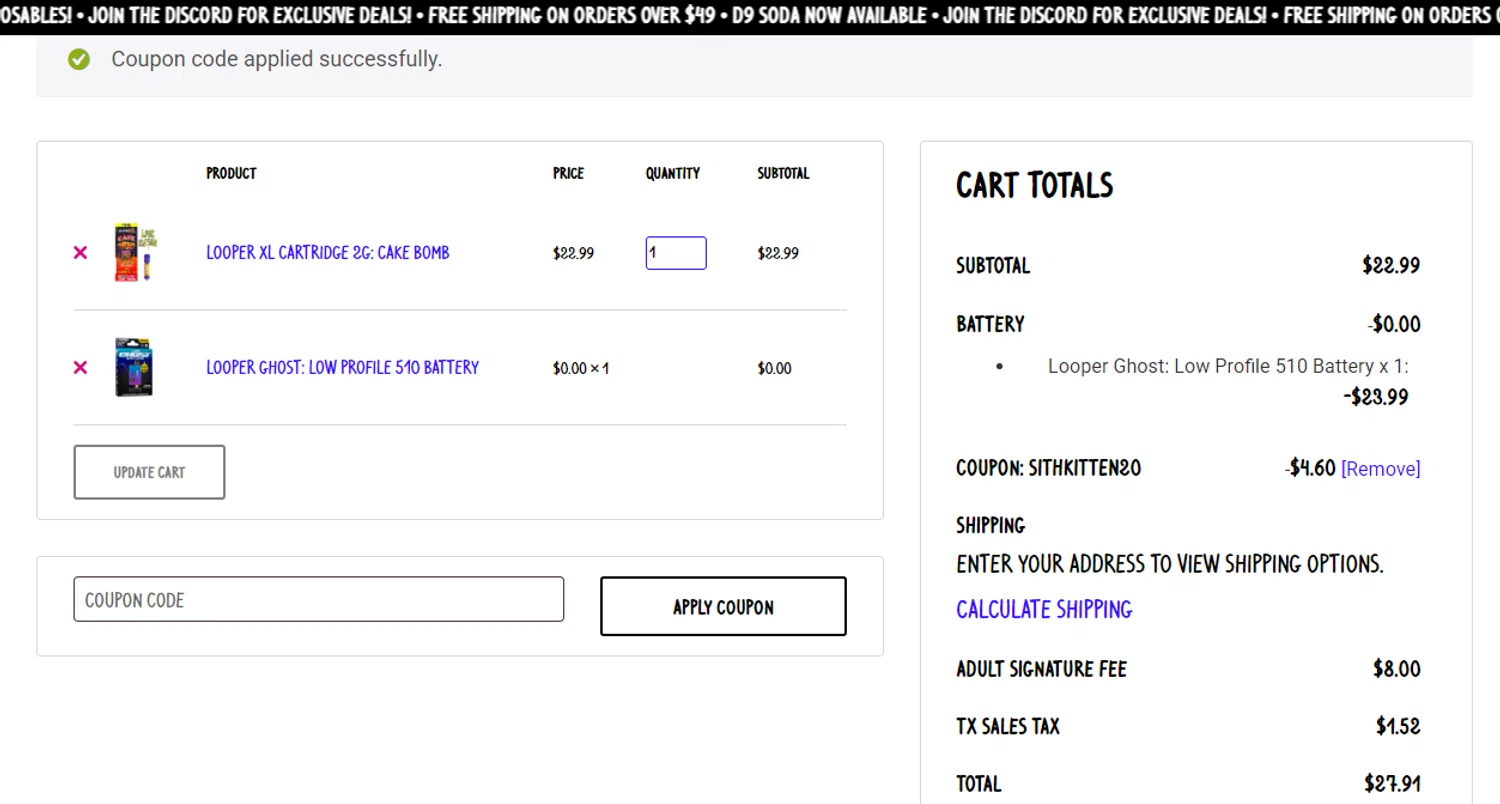Open Looper XL Cartridge 2G: Cake Bomb link

[328, 253]
